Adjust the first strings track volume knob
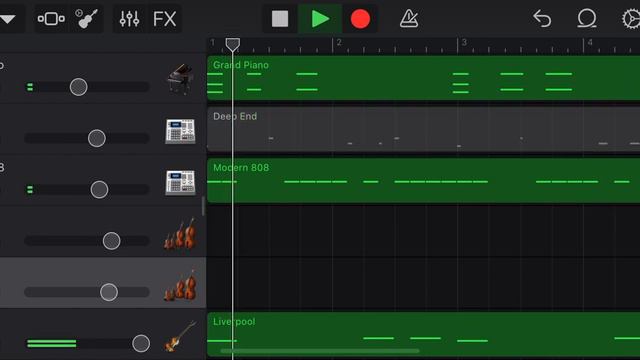 coord(111,241)
